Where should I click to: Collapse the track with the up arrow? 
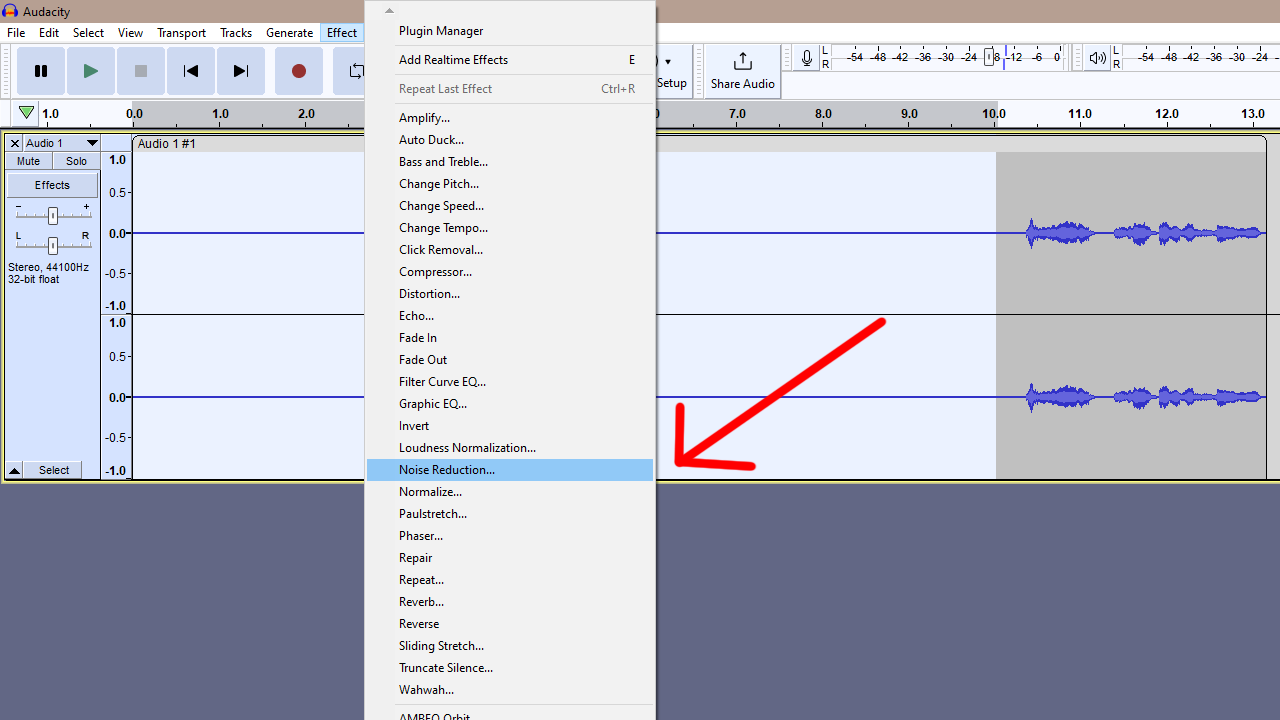(x=15, y=470)
